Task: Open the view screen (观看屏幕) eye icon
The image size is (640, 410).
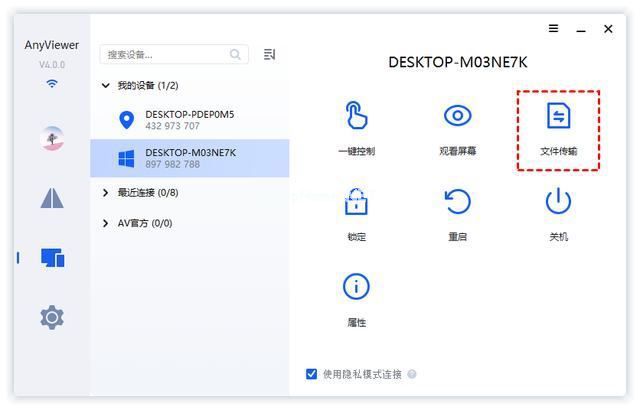Action: 458,115
